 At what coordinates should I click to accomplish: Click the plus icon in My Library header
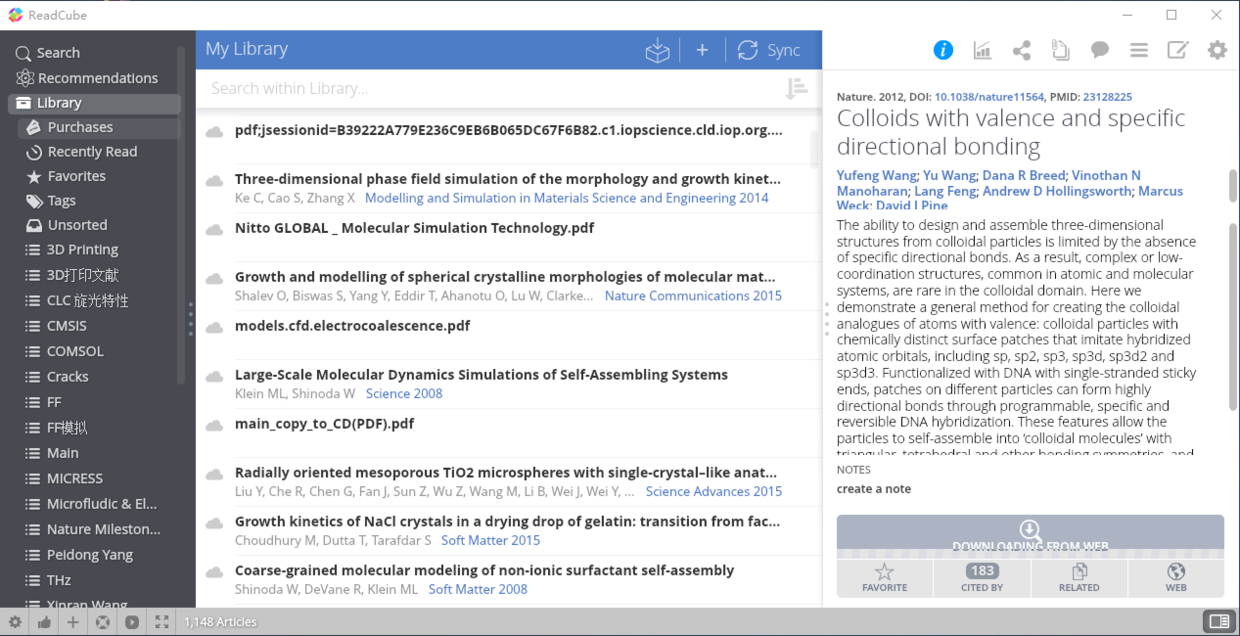(x=702, y=50)
